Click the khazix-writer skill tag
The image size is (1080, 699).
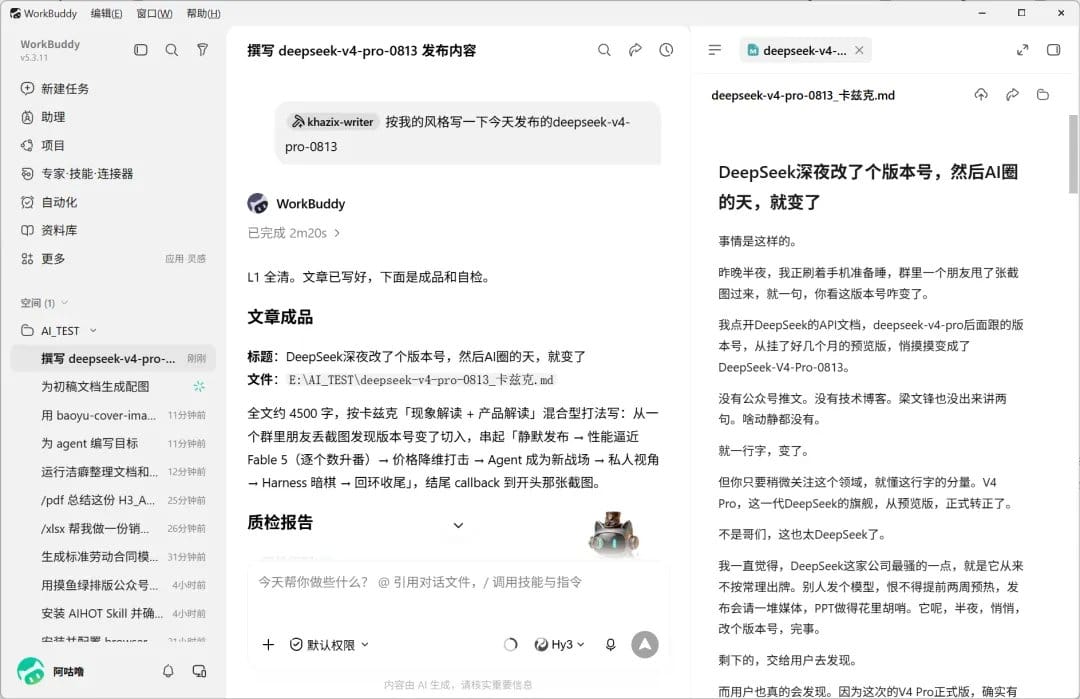coord(333,122)
